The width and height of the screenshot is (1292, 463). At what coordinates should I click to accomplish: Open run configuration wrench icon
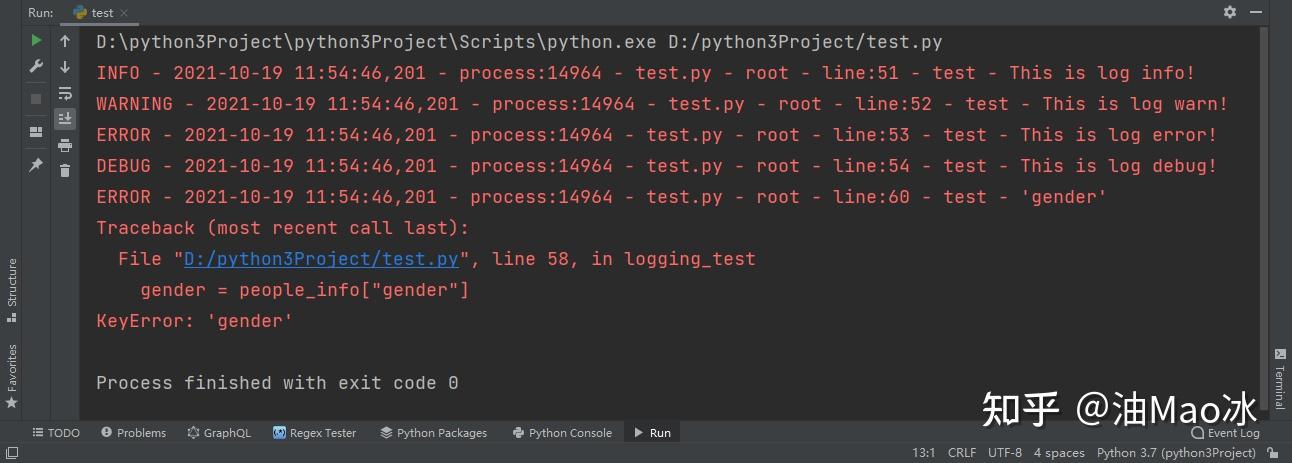[36, 67]
